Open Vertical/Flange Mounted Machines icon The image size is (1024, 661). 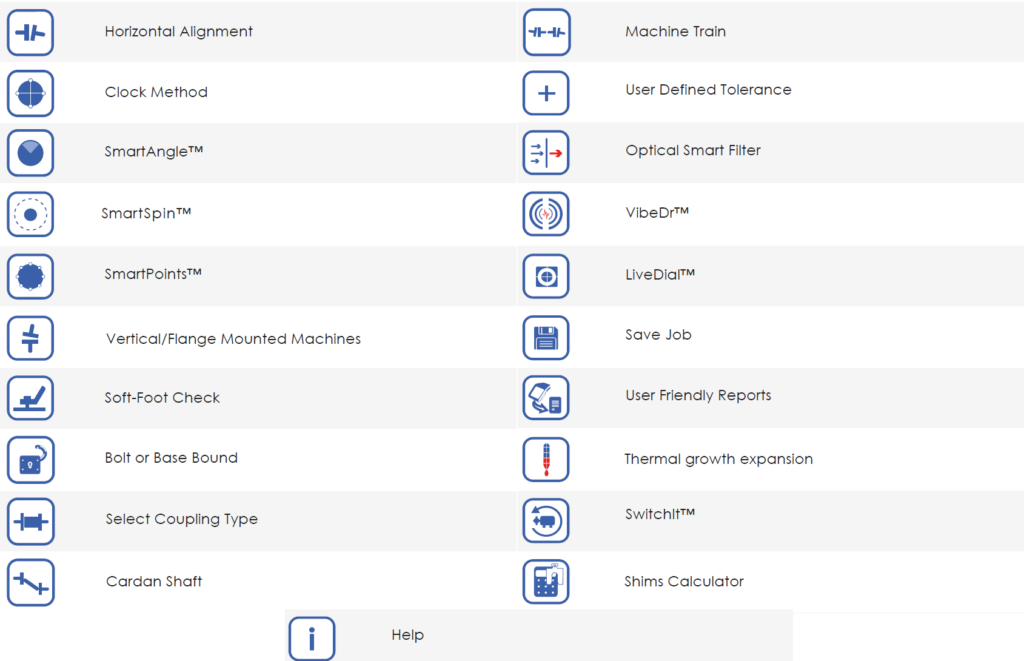30,338
